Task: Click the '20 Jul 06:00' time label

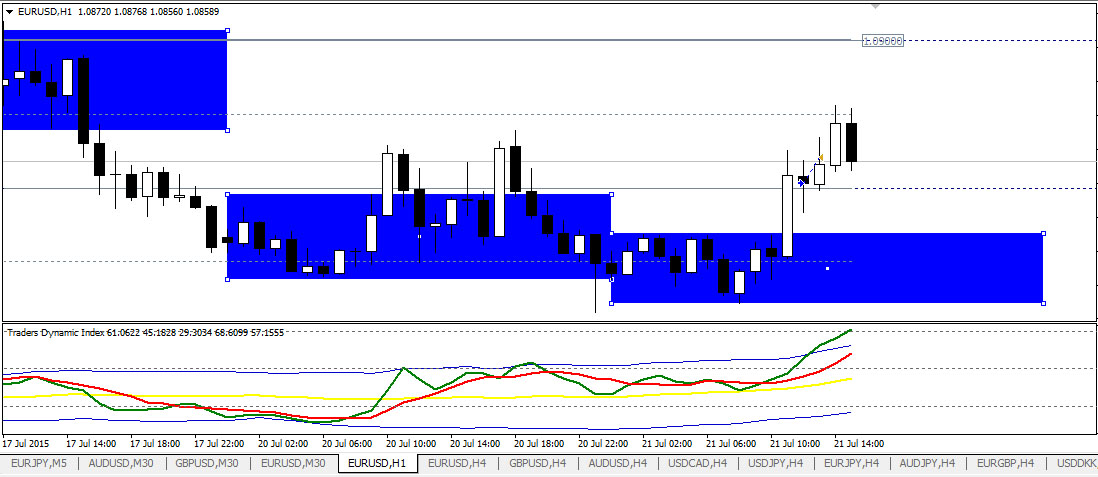Action: [x=348, y=444]
